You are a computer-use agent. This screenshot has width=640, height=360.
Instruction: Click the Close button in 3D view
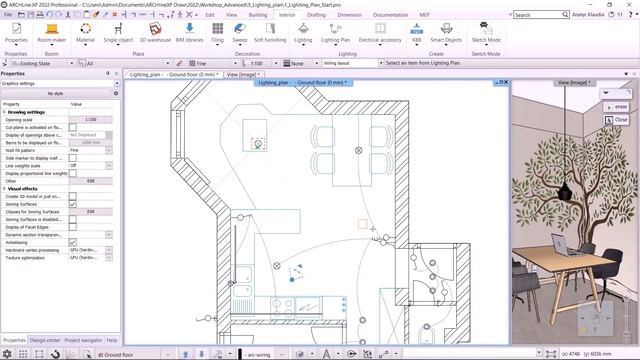(x=616, y=120)
